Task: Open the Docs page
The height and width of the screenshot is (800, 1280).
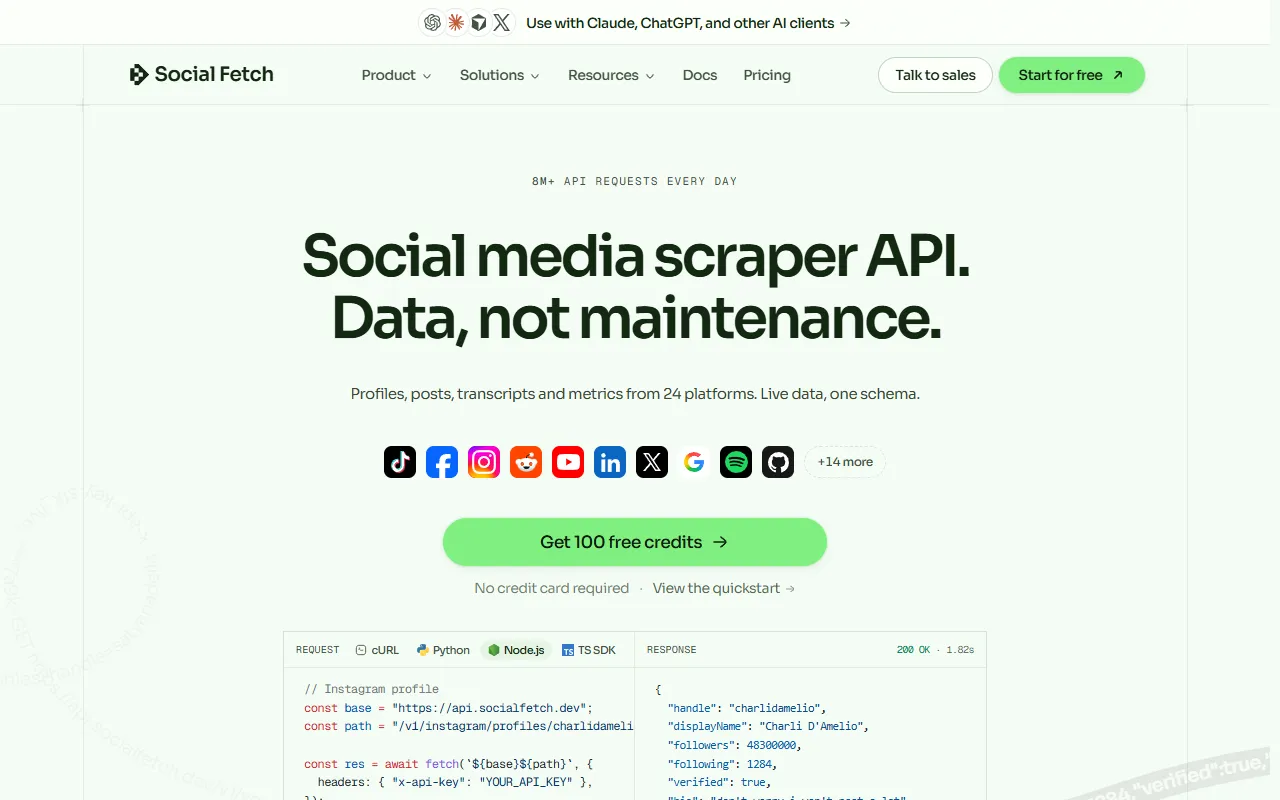Action: click(x=700, y=75)
